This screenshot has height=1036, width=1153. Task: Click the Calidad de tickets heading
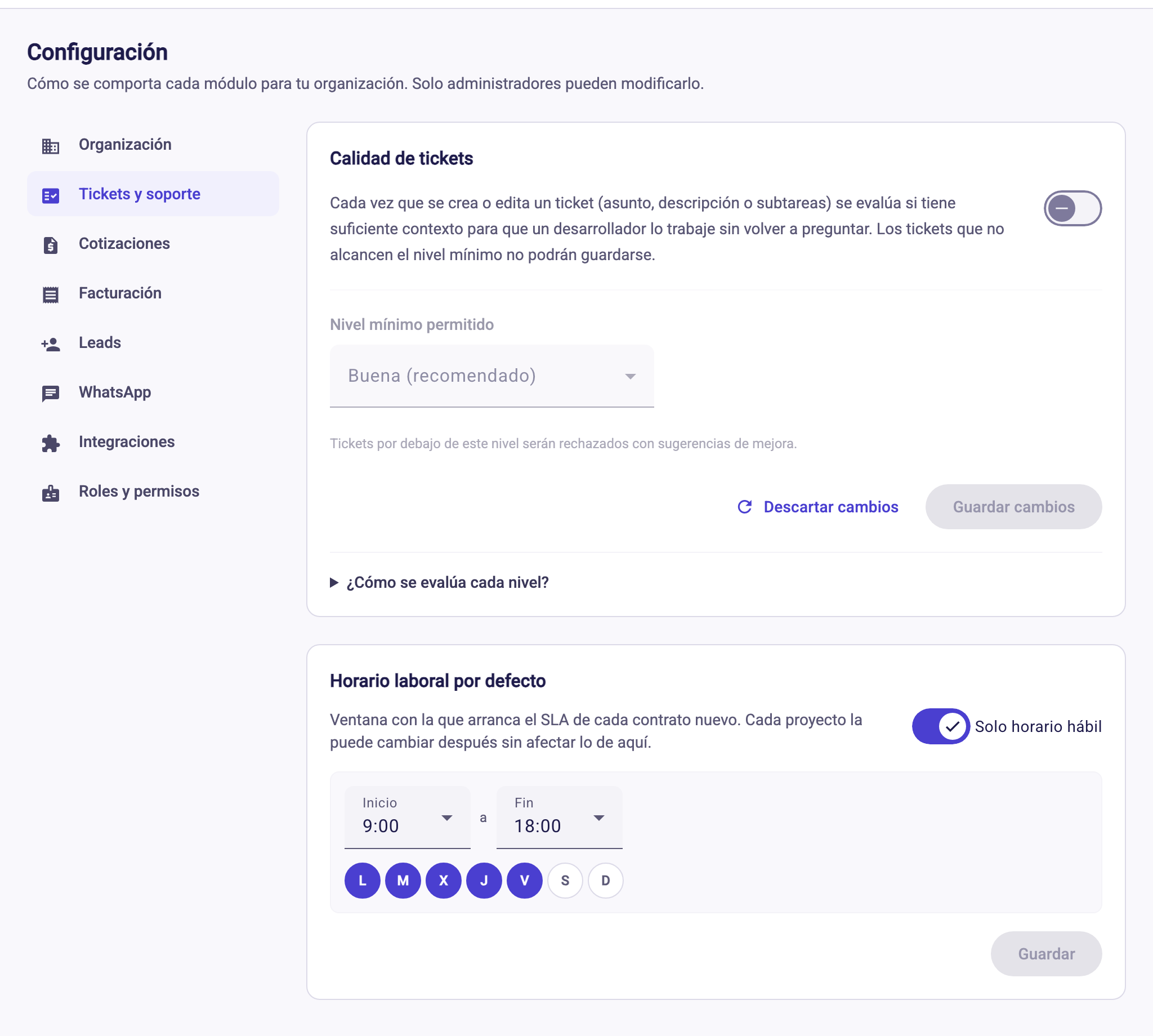(401, 158)
